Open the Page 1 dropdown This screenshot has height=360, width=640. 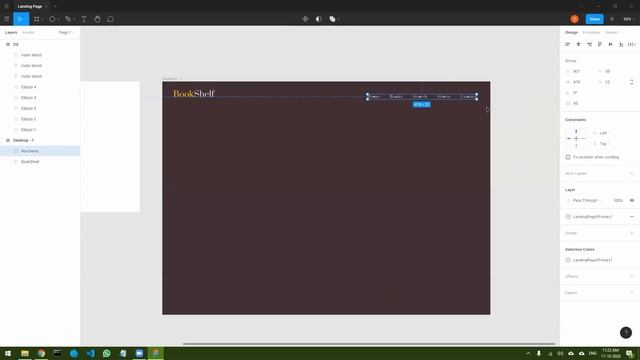click(66, 32)
